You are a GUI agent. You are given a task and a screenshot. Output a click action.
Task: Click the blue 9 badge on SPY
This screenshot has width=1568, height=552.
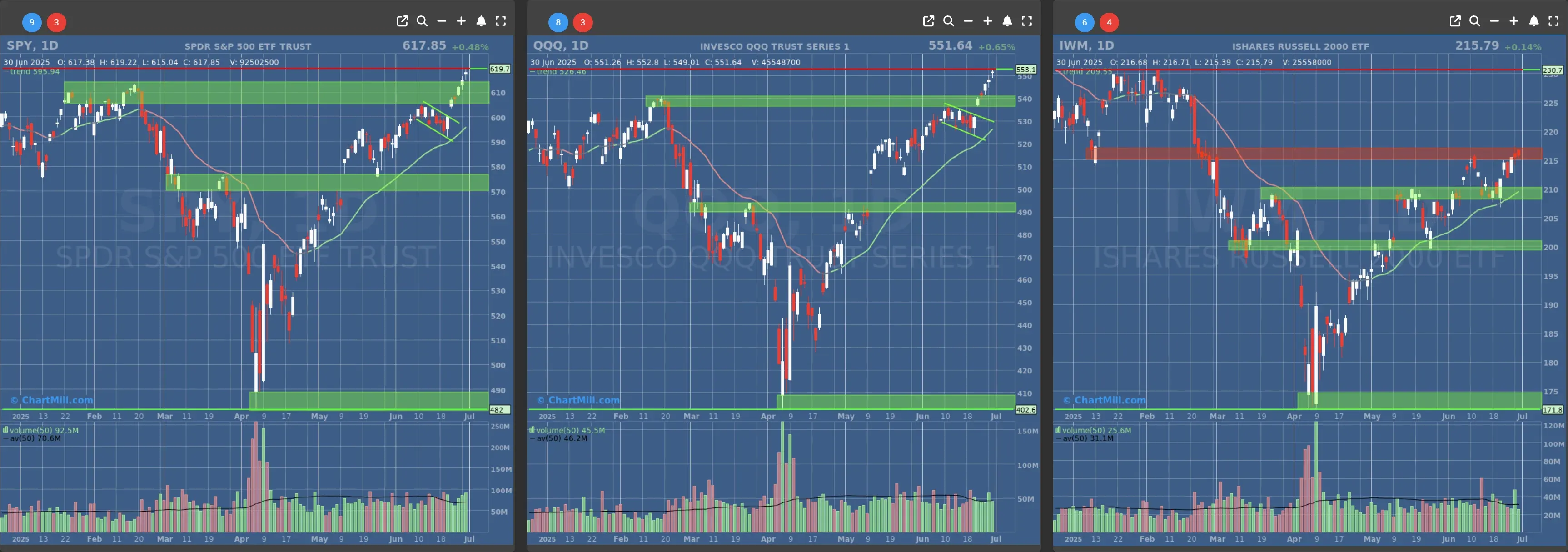pos(32,23)
